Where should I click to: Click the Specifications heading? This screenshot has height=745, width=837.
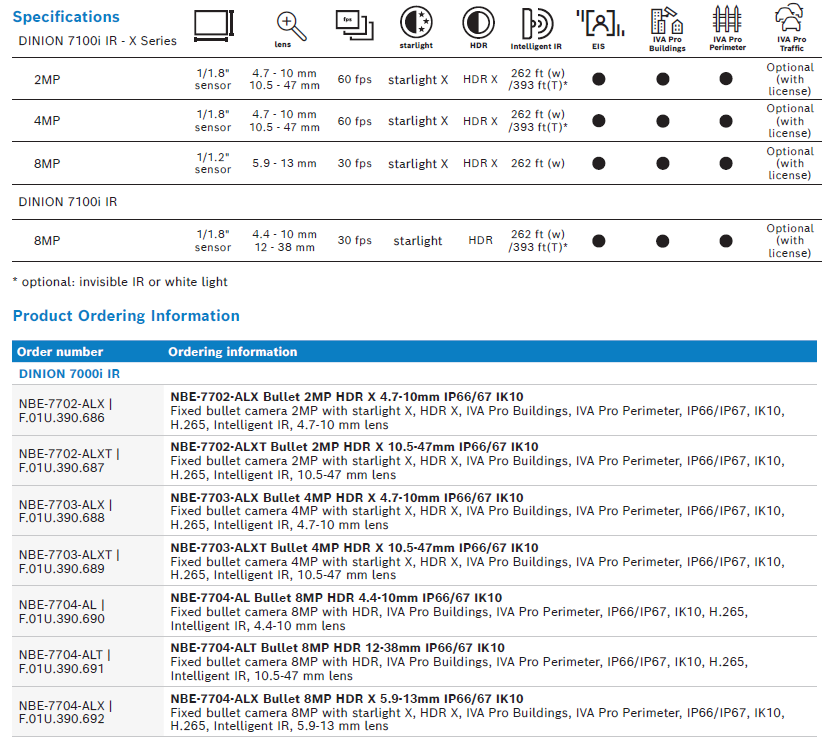point(66,17)
